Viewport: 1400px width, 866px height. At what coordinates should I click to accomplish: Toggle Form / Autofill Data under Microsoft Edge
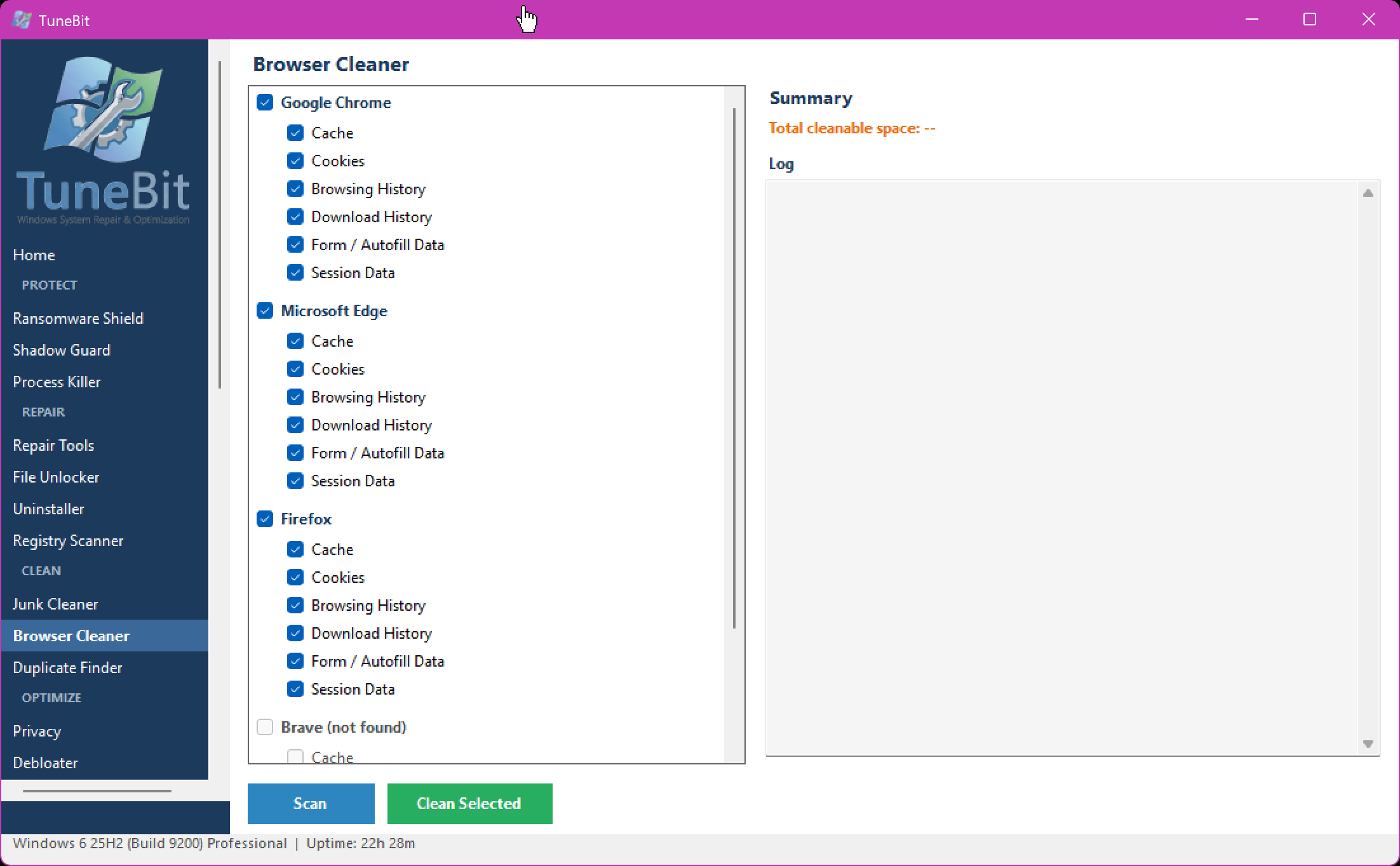(x=295, y=453)
